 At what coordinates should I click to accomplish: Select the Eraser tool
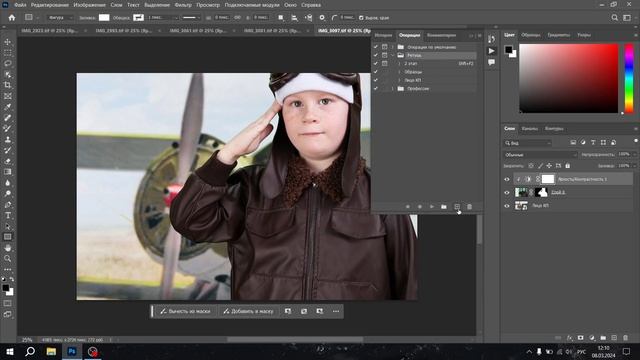point(8,161)
